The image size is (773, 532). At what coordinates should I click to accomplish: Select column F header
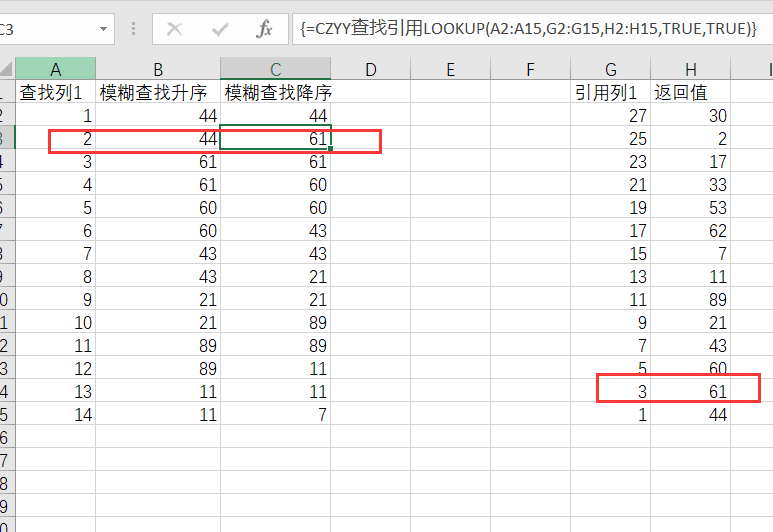(x=530, y=69)
